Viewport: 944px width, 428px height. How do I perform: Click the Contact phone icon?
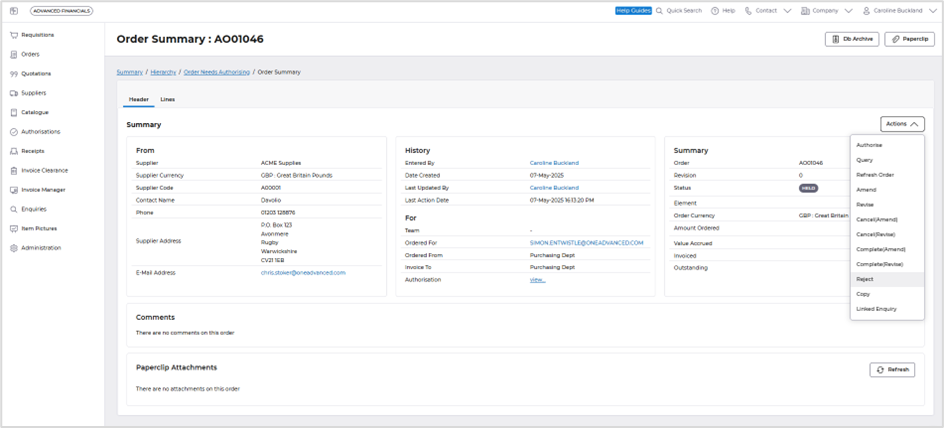click(x=748, y=11)
